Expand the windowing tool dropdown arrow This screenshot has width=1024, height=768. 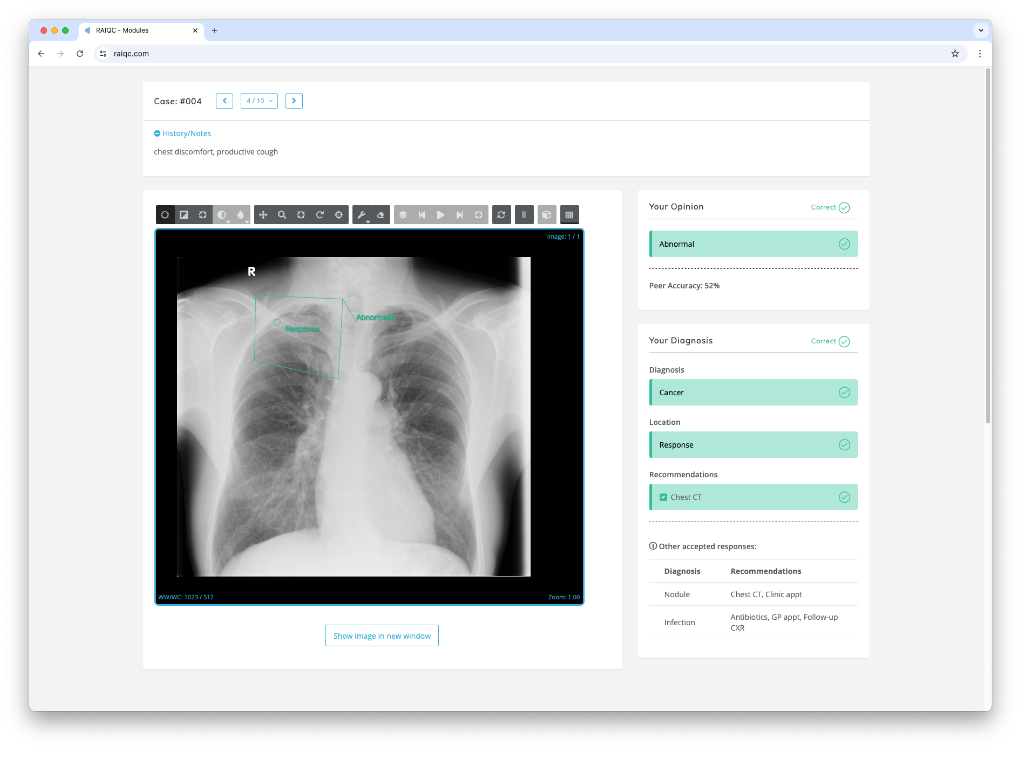(228, 221)
